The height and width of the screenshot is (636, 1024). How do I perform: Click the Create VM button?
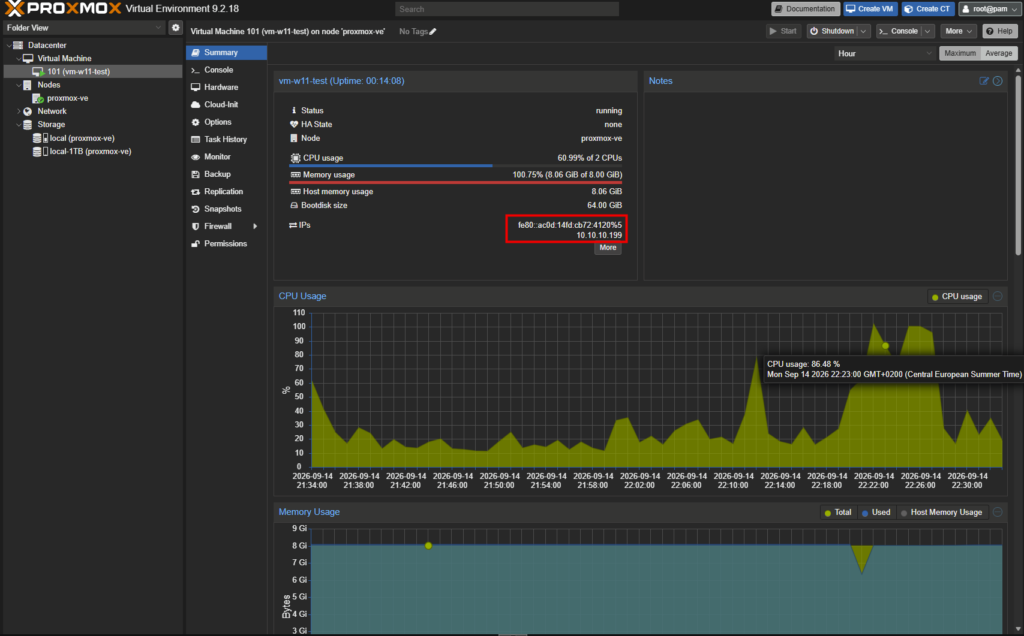[869, 9]
